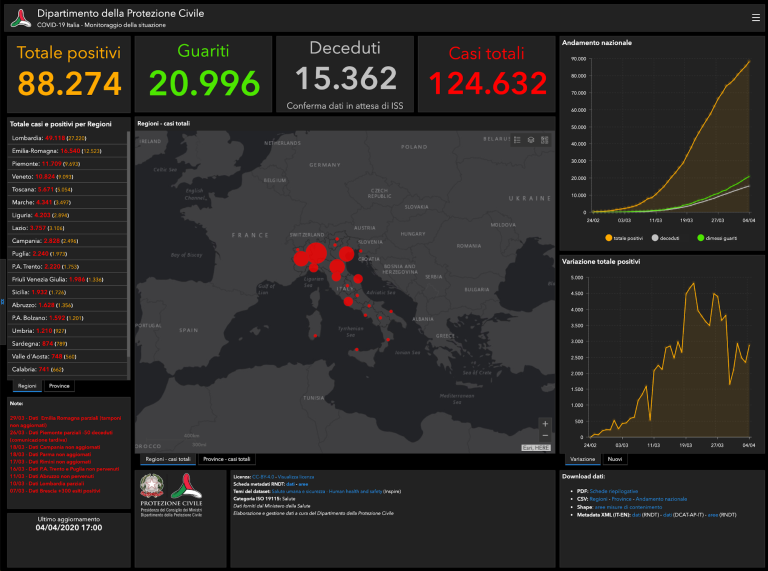Switch to Province - casi totali map tab
Image resolution: width=768 pixels, height=571 pixels.
pyautogui.click(x=227, y=459)
